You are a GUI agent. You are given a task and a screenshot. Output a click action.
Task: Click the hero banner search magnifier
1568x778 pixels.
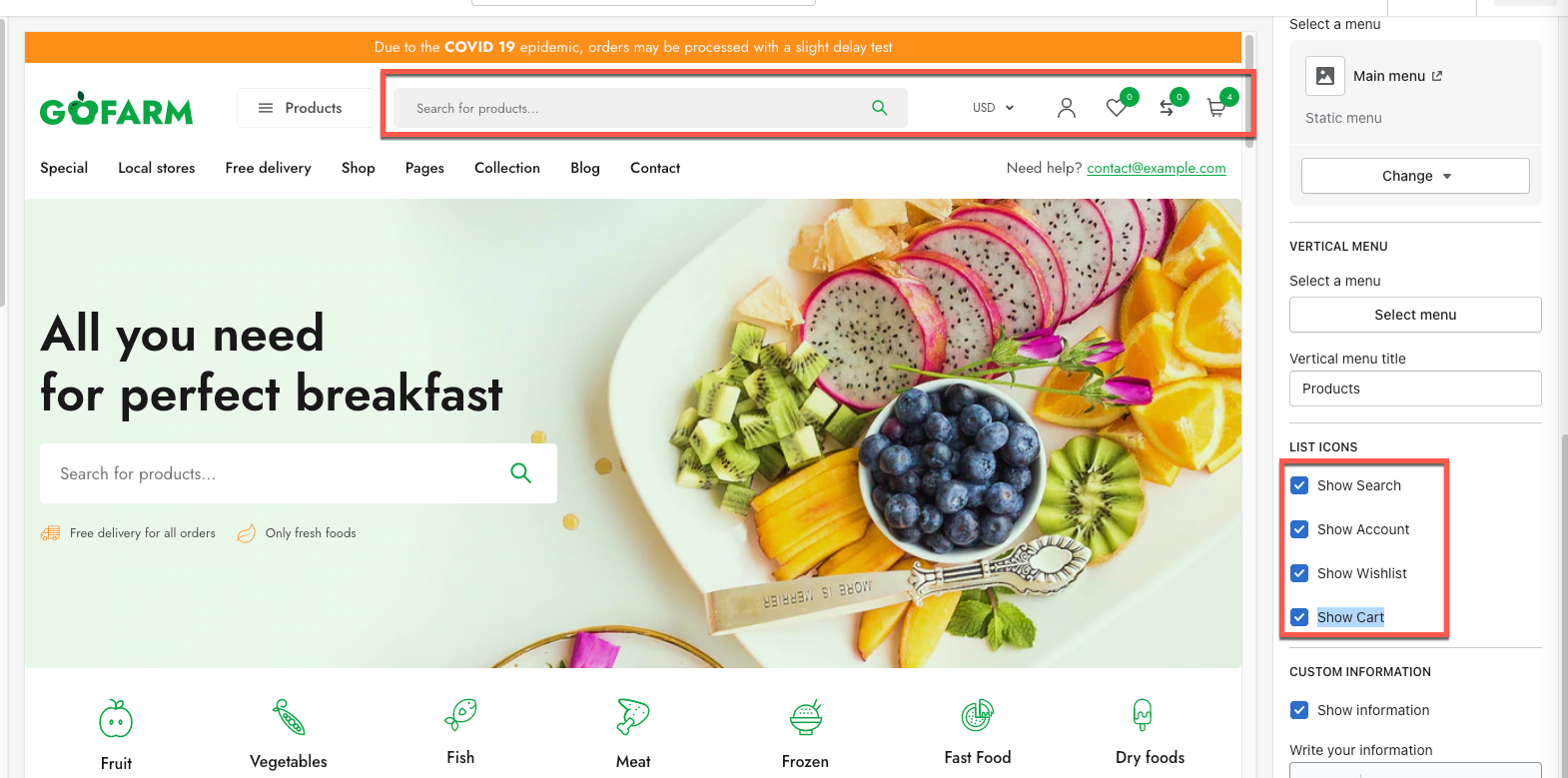521,473
